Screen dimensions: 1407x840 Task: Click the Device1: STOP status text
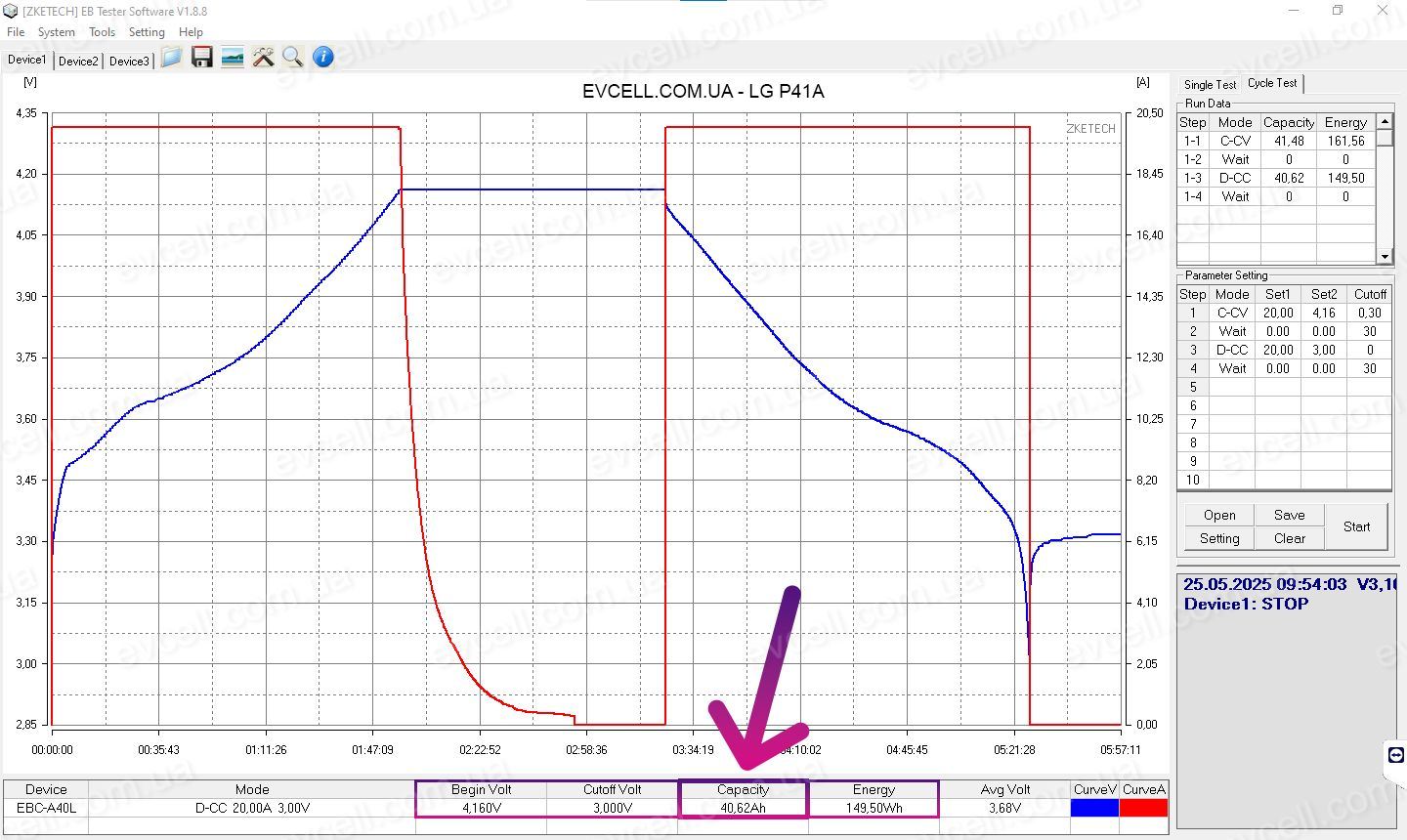(x=1246, y=604)
